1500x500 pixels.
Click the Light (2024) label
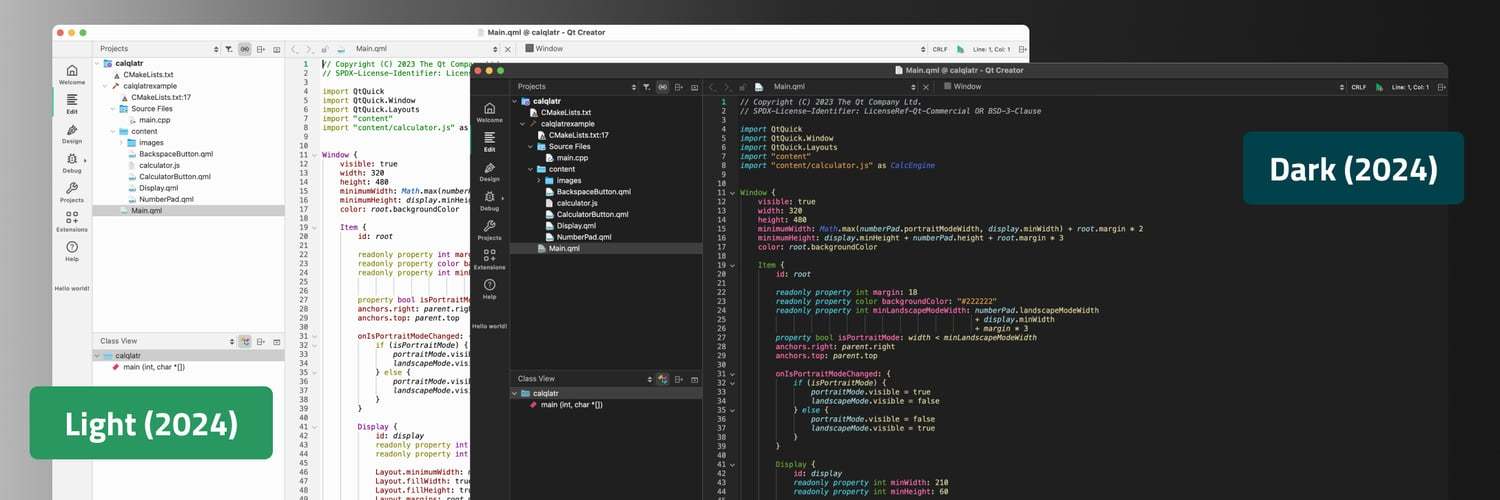click(151, 423)
